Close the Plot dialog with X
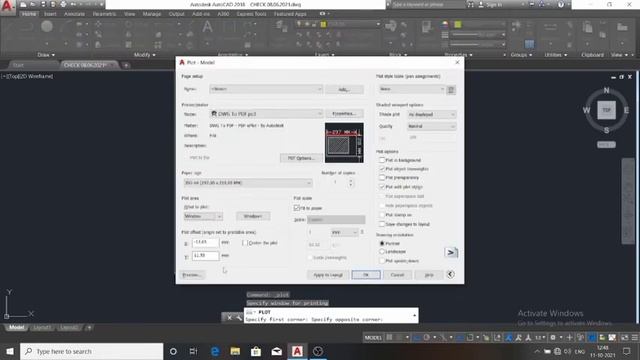Image resolution: width=640 pixels, height=360 pixels. point(457,62)
